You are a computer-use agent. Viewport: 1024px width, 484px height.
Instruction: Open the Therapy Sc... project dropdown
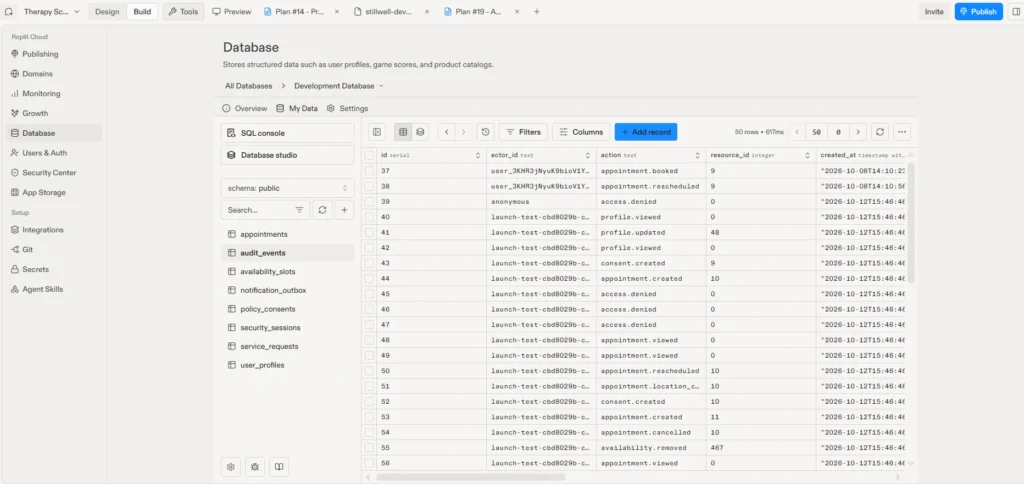click(52, 12)
